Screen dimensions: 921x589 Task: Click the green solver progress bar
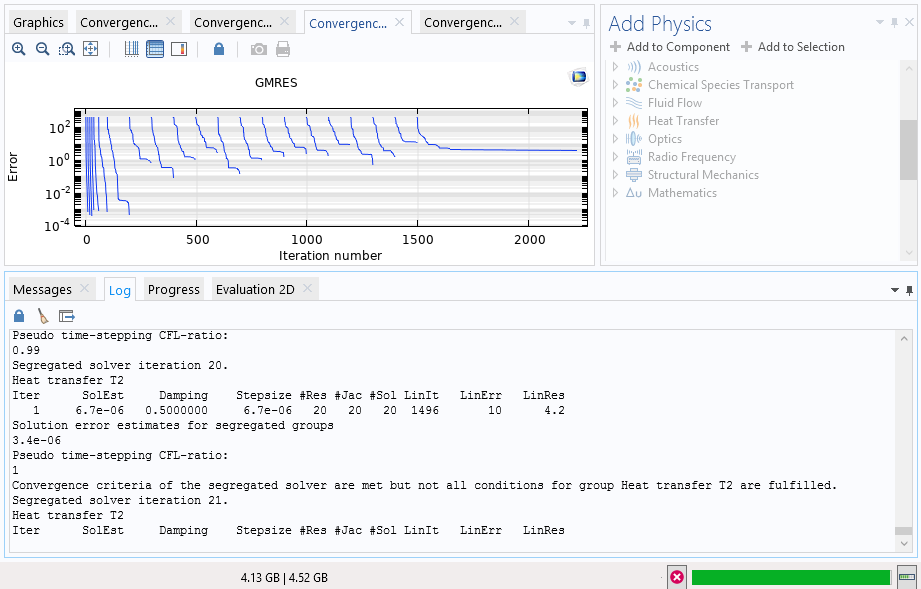[x=790, y=577]
